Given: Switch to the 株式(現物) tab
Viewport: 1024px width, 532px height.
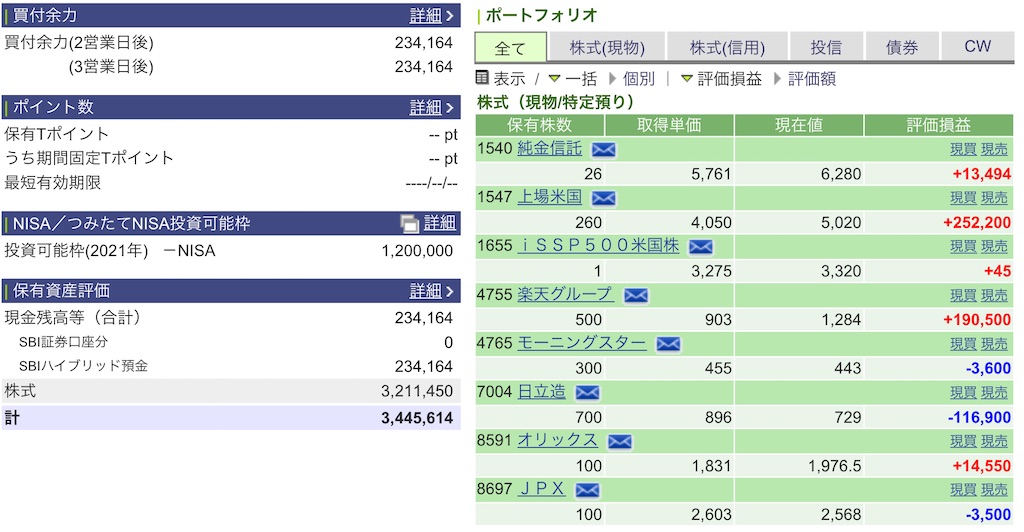Looking at the screenshot, I should tap(607, 48).
